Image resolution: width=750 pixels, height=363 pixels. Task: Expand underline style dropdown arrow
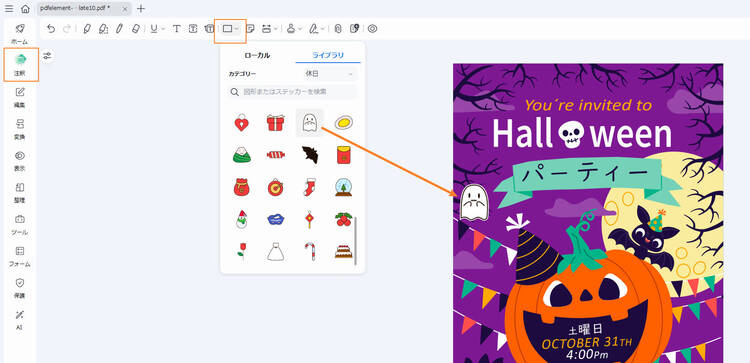(x=163, y=29)
